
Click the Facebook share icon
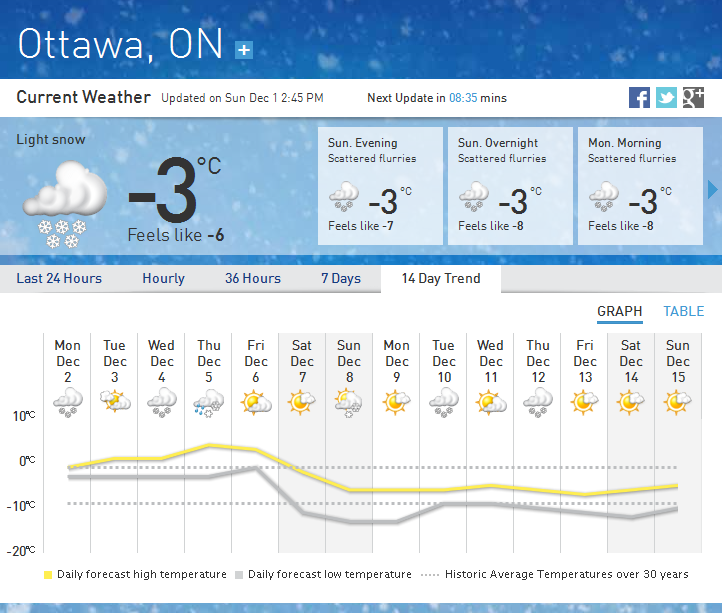coord(639,97)
